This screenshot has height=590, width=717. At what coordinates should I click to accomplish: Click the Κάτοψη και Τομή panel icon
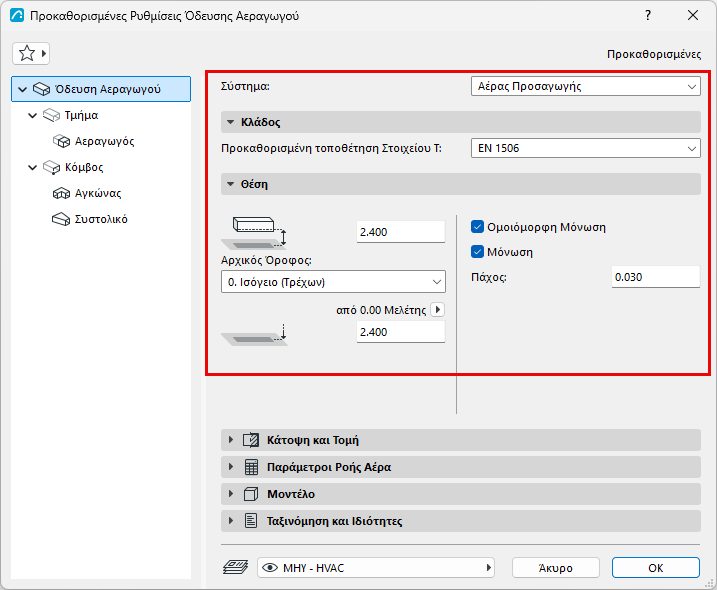251,440
